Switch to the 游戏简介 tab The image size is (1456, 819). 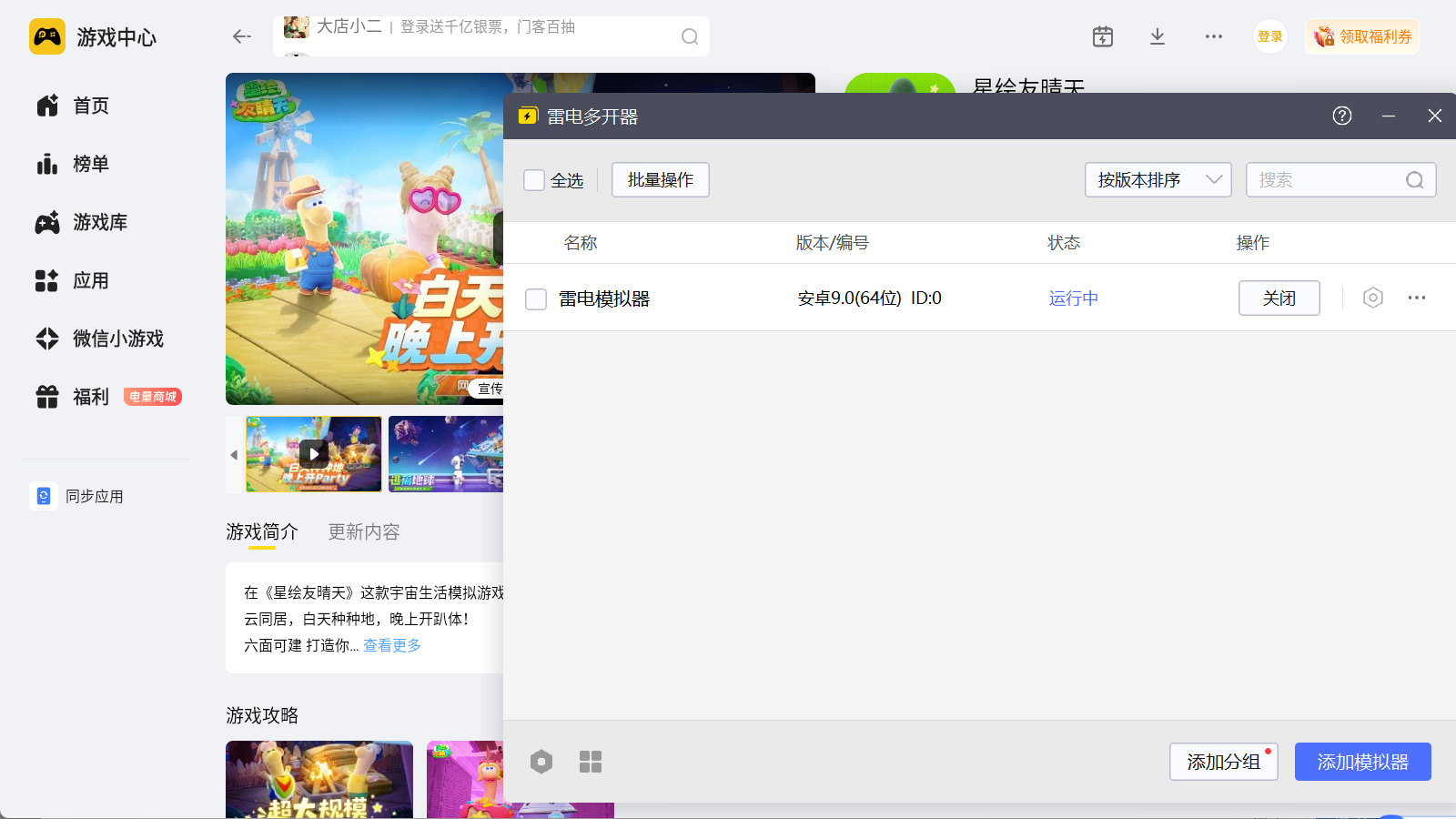[262, 532]
